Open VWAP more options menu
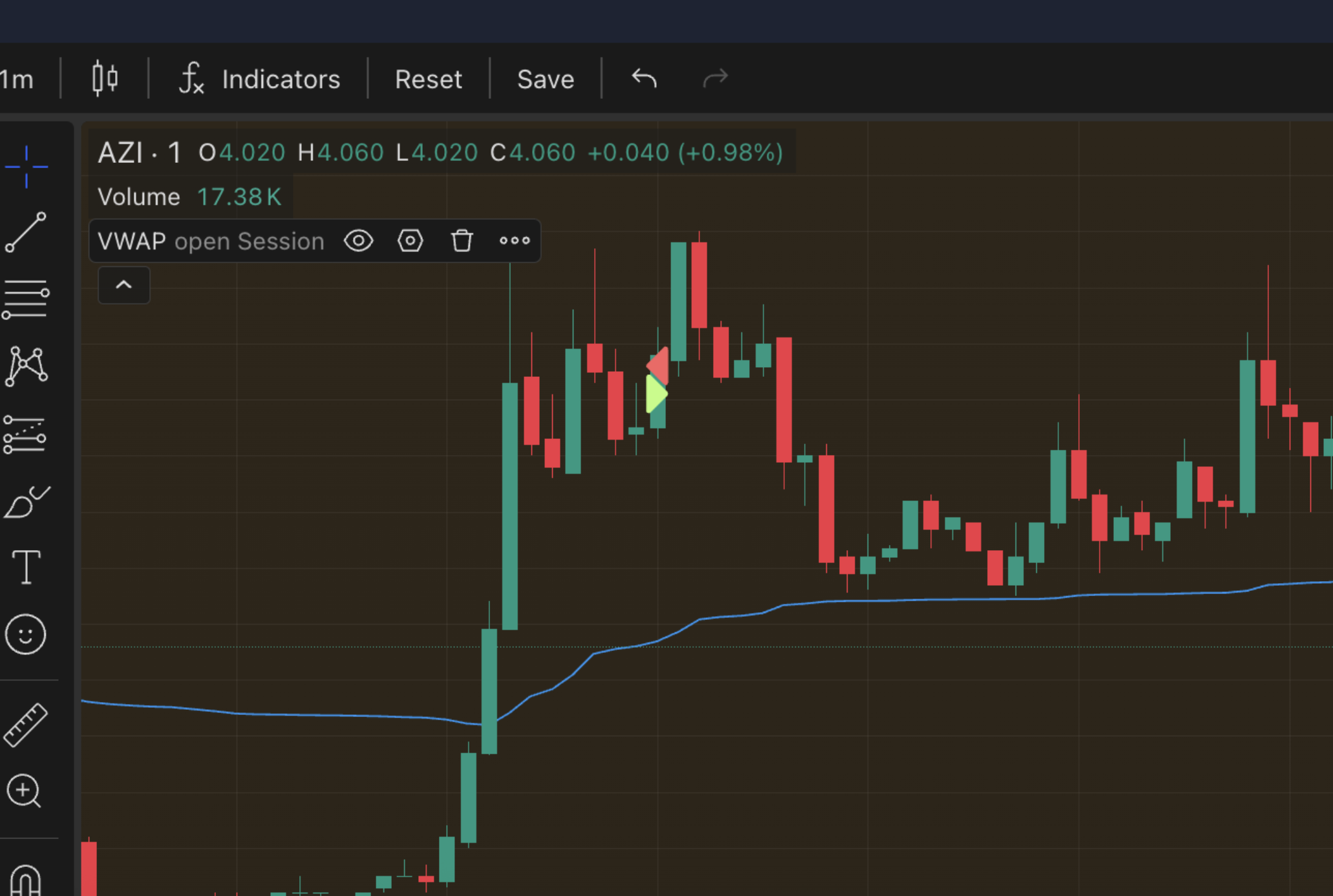Image resolution: width=1333 pixels, height=896 pixels. [515, 241]
